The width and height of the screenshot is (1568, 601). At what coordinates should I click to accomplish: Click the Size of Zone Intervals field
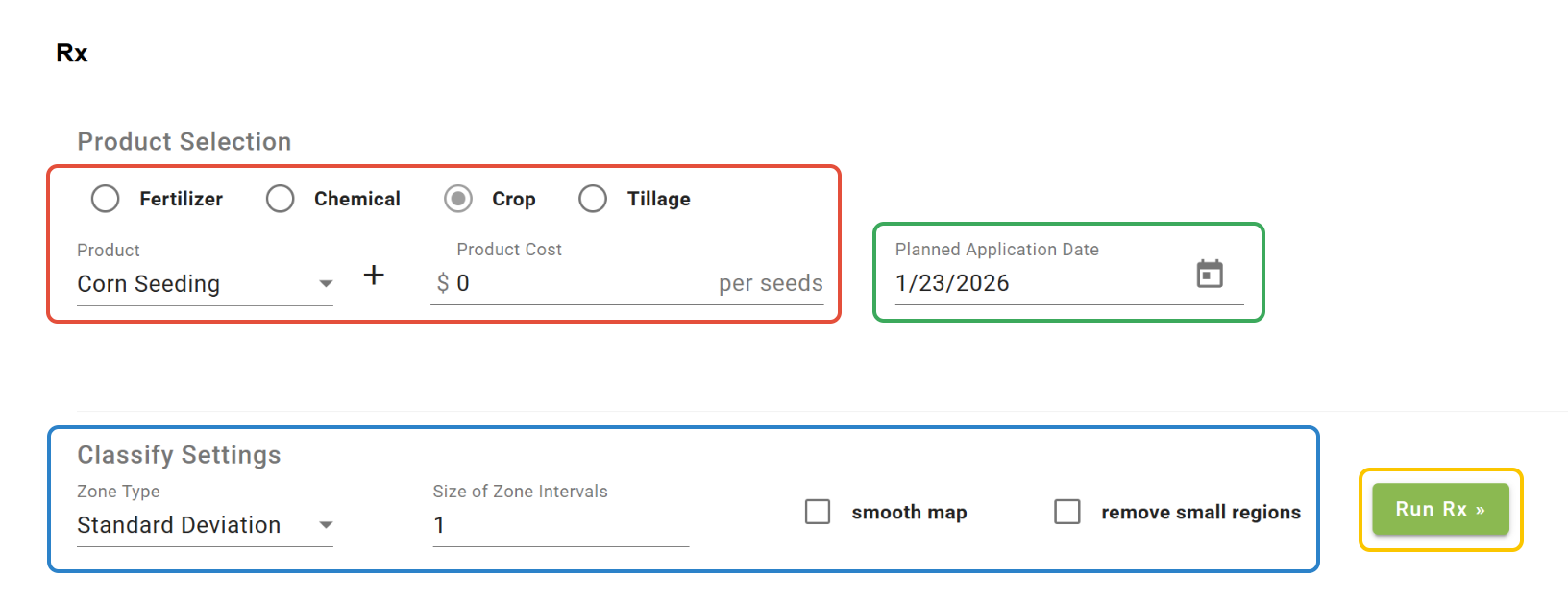[x=560, y=525]
